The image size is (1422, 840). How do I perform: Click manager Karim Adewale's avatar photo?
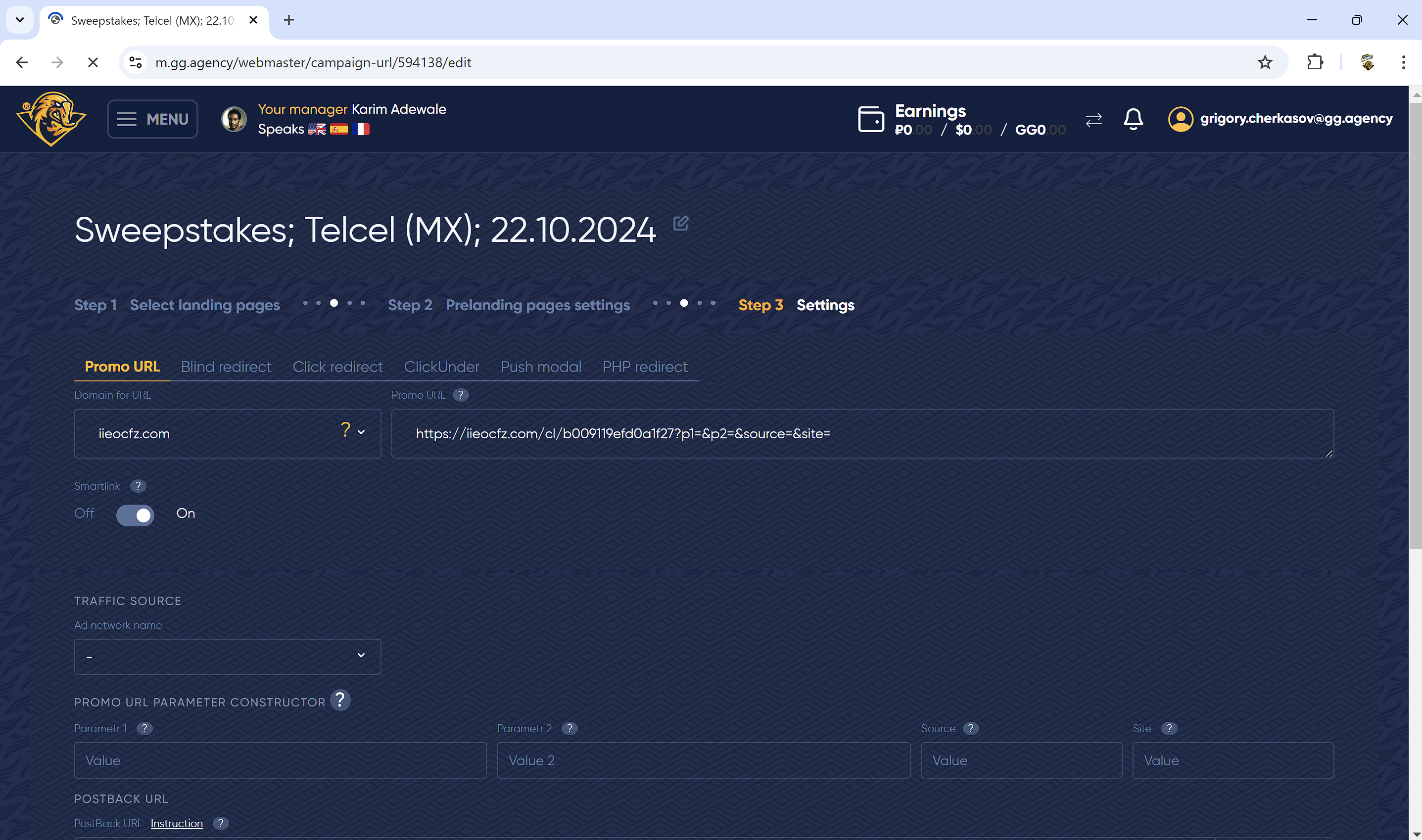click(x=234, y=119)
